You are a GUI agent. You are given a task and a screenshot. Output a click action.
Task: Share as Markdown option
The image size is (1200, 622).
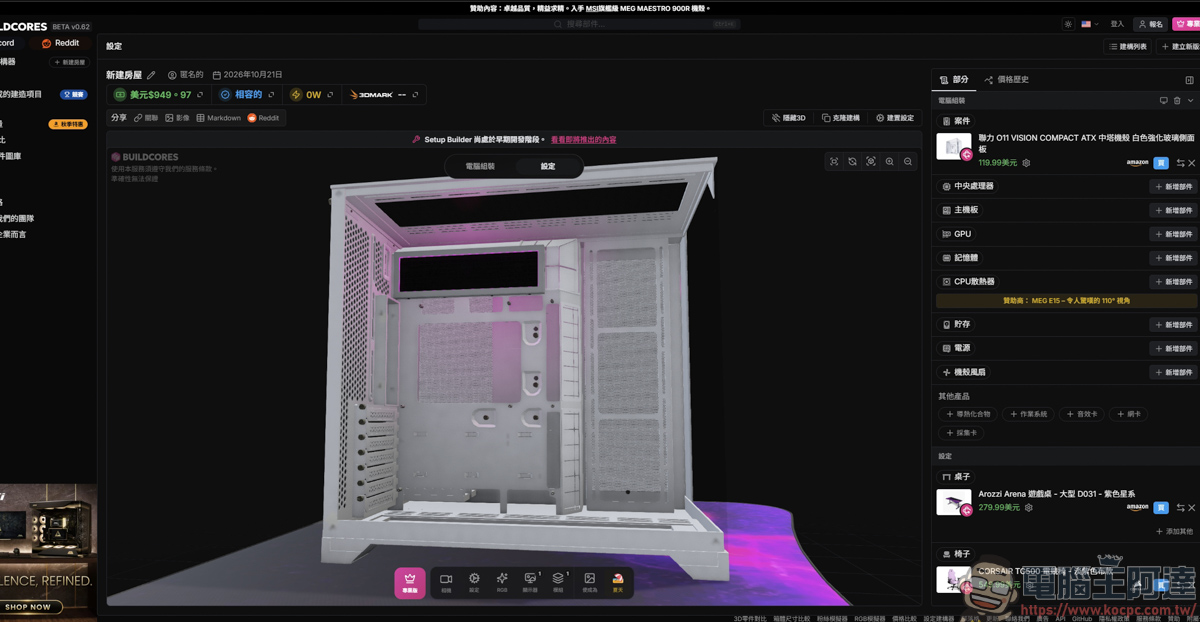(219, 118)
